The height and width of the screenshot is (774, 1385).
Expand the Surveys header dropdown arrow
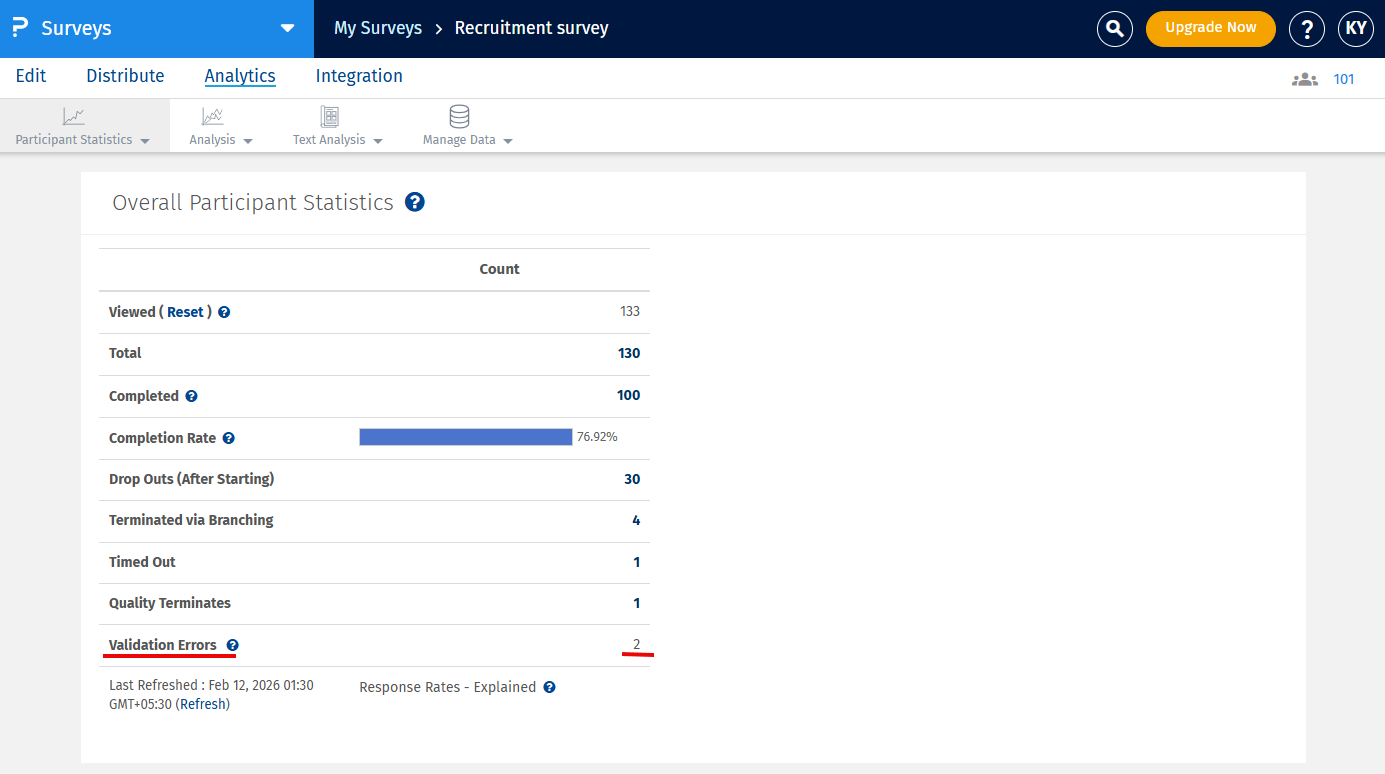click(x=287, y=29)
